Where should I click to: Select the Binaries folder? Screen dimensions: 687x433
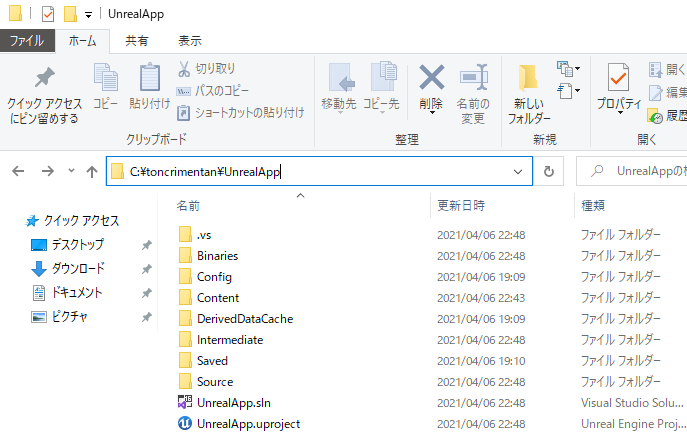[x=217, y=256]
